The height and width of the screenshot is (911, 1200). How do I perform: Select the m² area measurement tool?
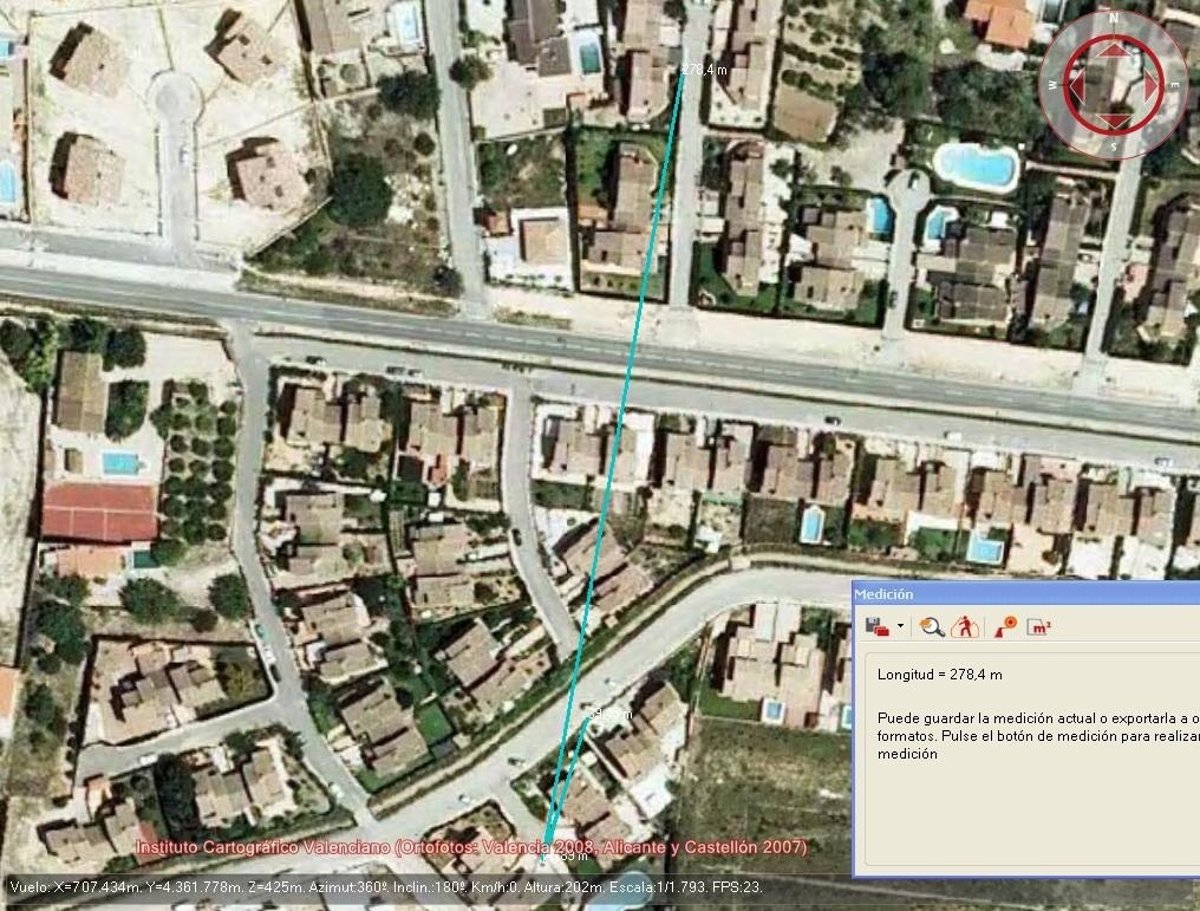coord(1040,627)
